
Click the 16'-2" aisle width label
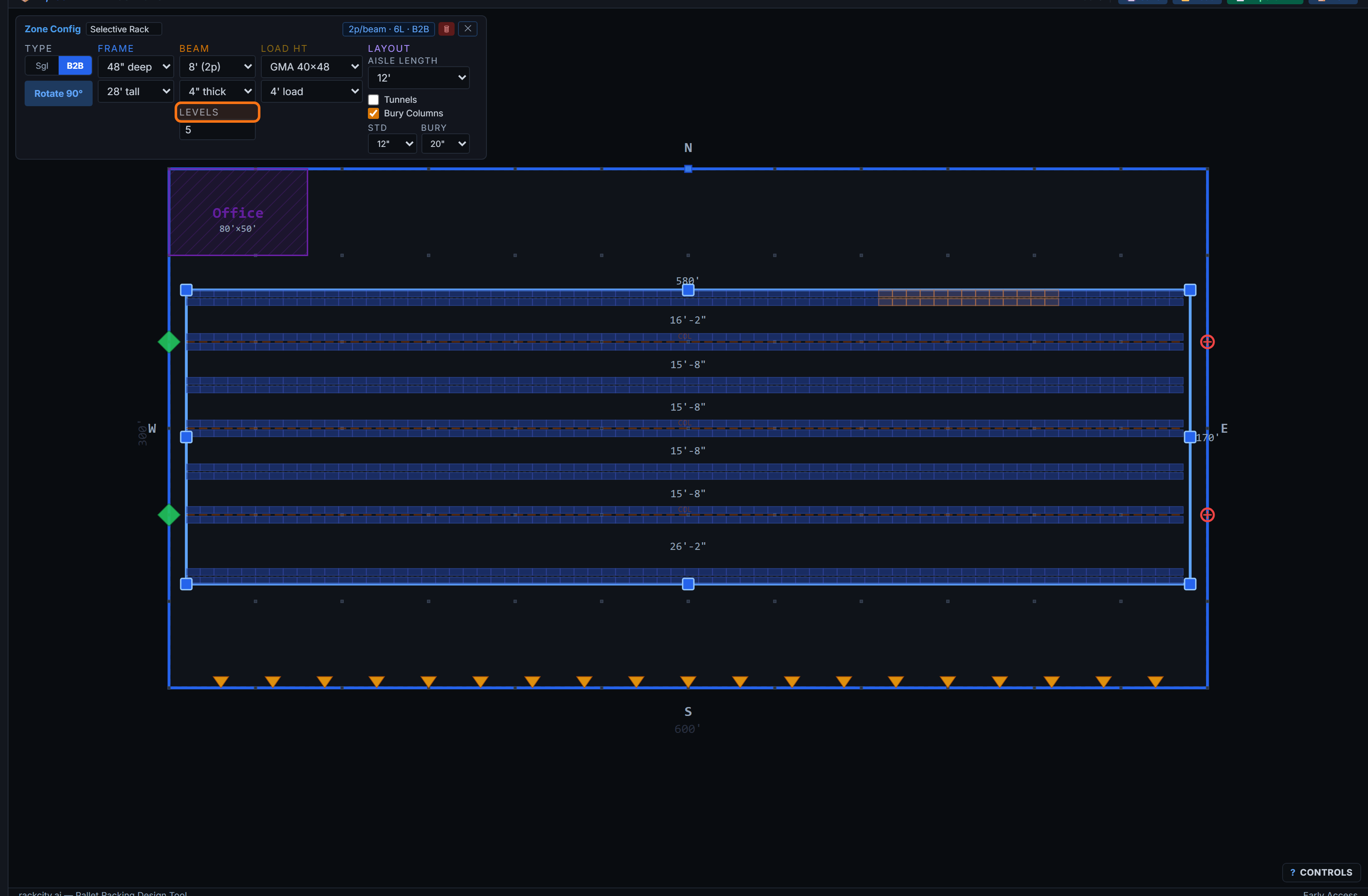(688, 320)
